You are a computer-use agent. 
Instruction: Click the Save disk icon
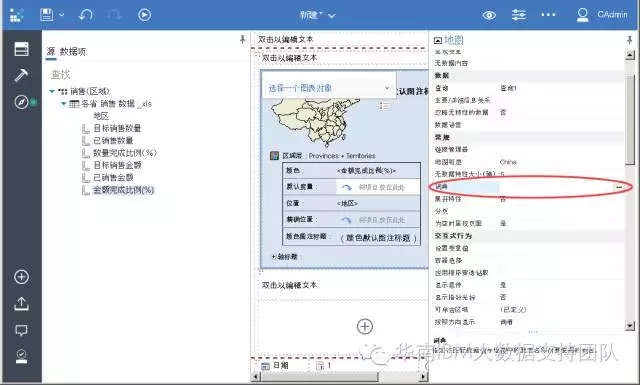(x=47, y=15)
